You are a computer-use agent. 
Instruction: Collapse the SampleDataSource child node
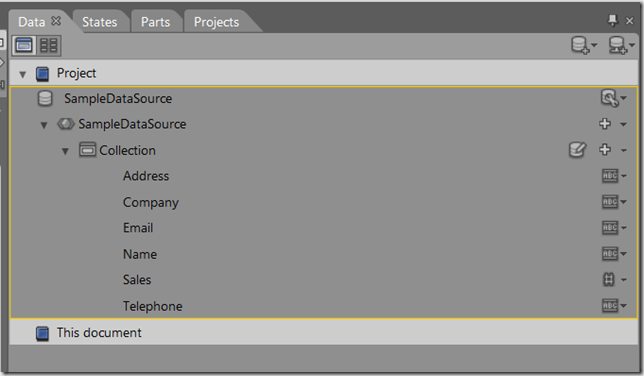pyautogui.click(x=44, y=125)
